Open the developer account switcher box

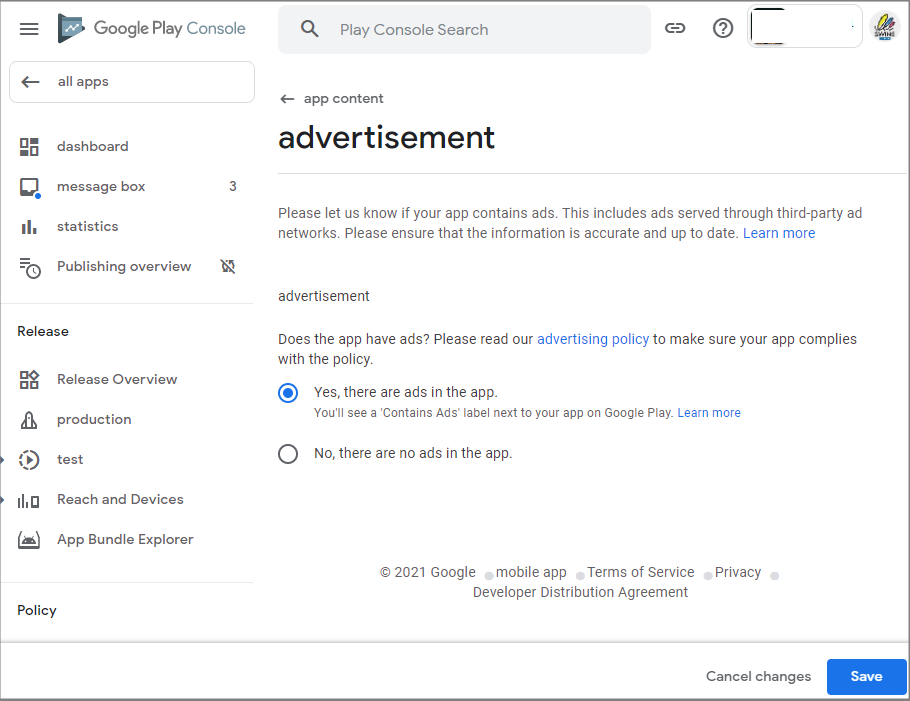point(804,27)
